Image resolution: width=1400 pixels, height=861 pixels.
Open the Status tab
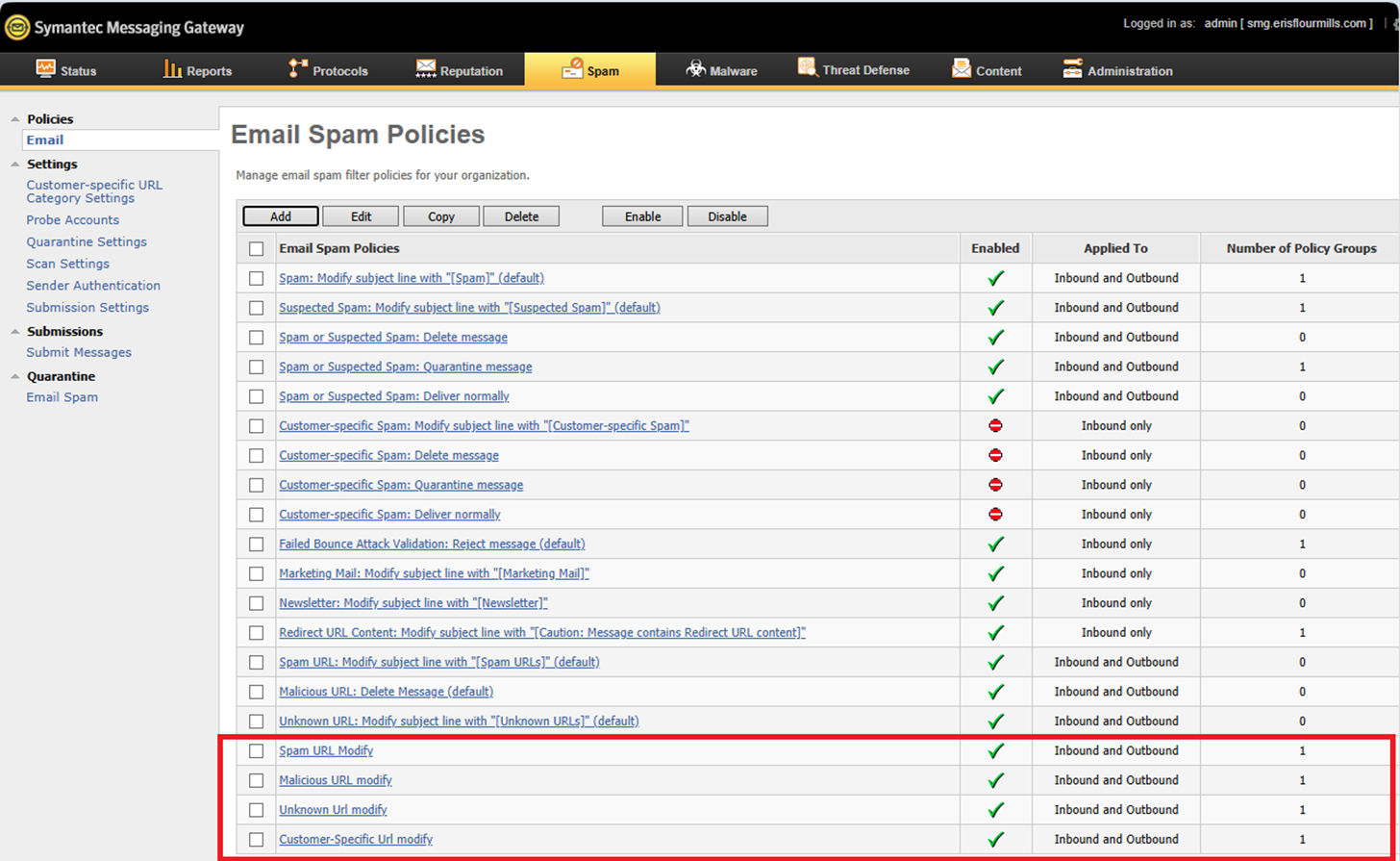(x=66, y=69)
